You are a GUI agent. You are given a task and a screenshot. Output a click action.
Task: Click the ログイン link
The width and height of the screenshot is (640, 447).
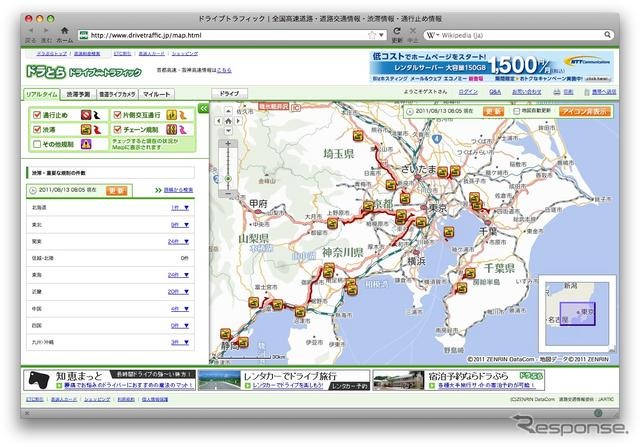point(468,92)
